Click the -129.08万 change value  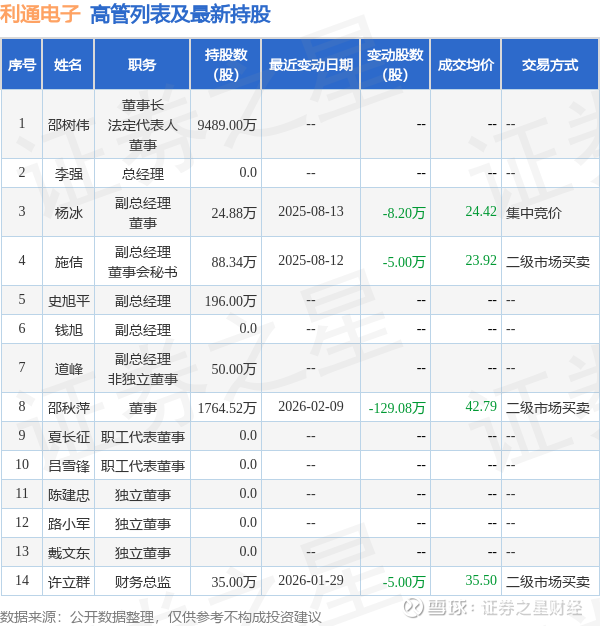pos(397,408)
